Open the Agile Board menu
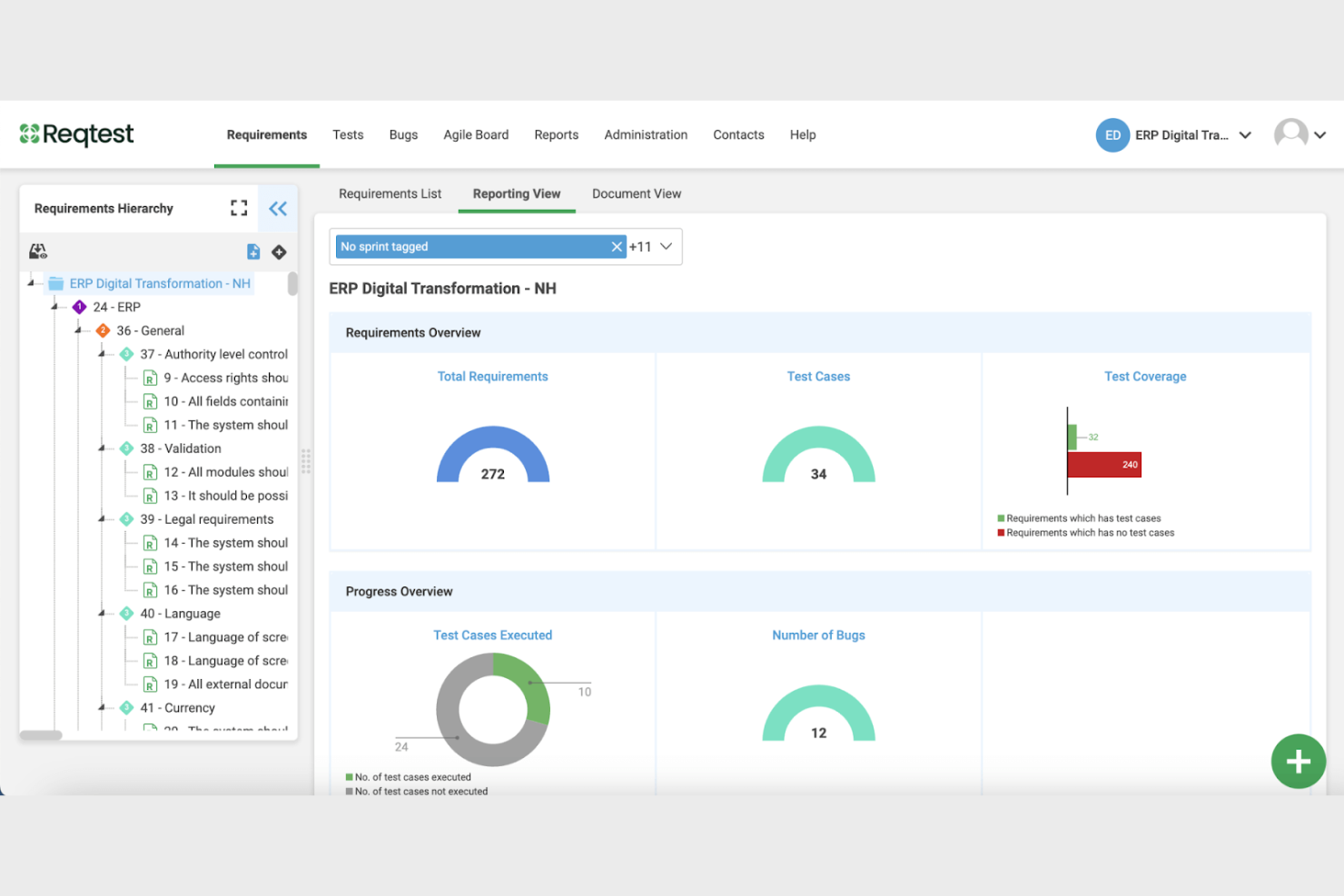This screenshot has width=1344, height=896. [476, 135]
